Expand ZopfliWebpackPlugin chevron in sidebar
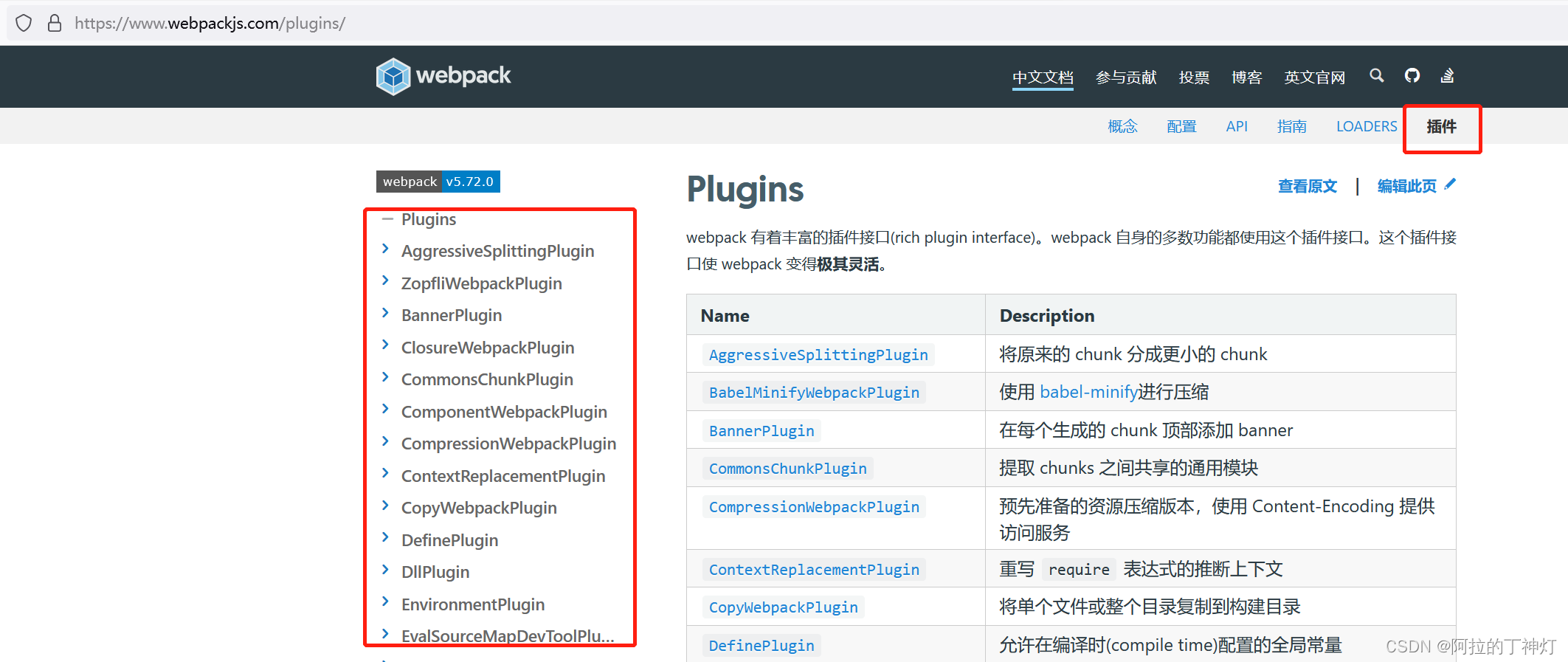 click(385, 280)
